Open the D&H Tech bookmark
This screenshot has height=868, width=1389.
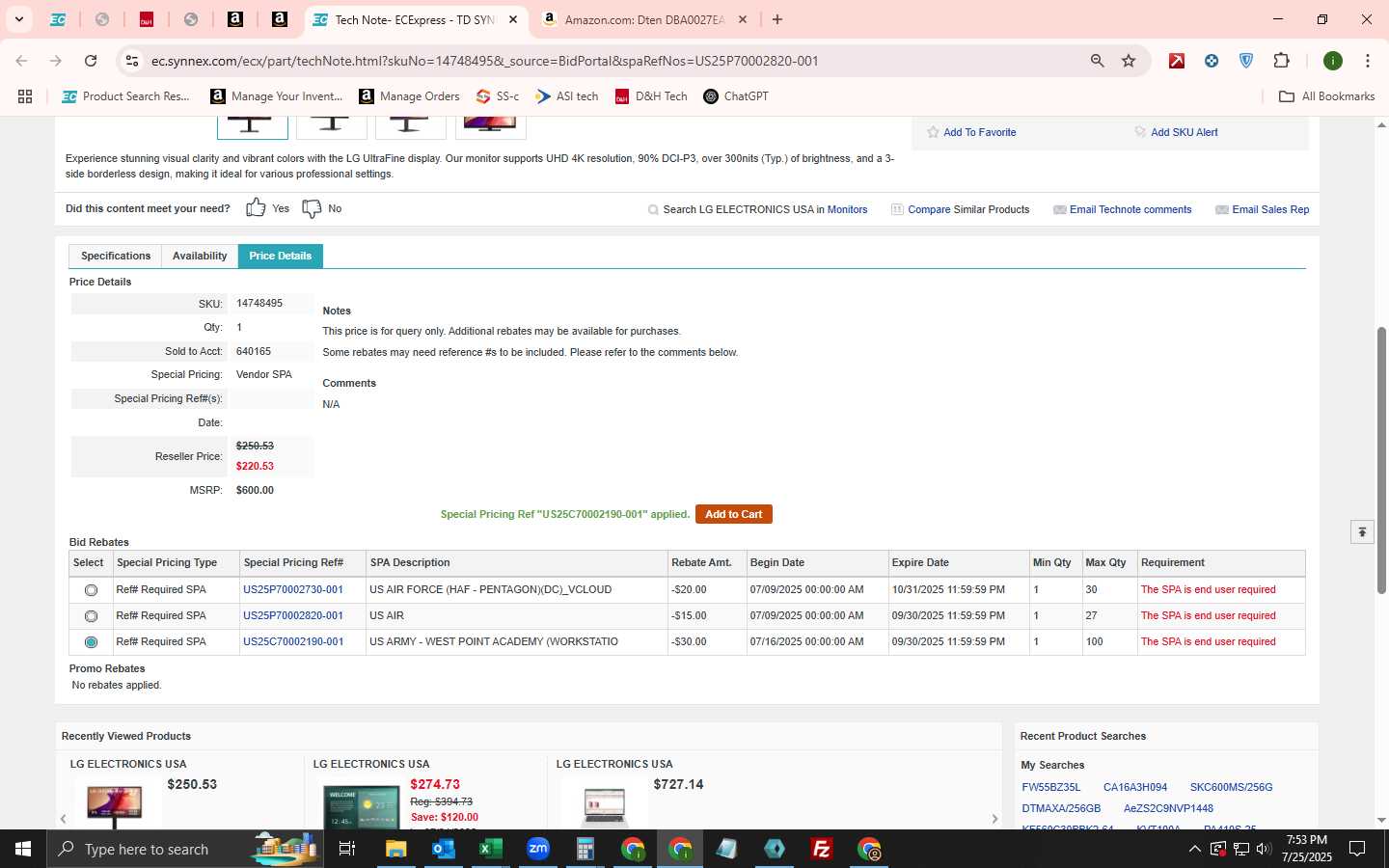(x=651, y=96)
